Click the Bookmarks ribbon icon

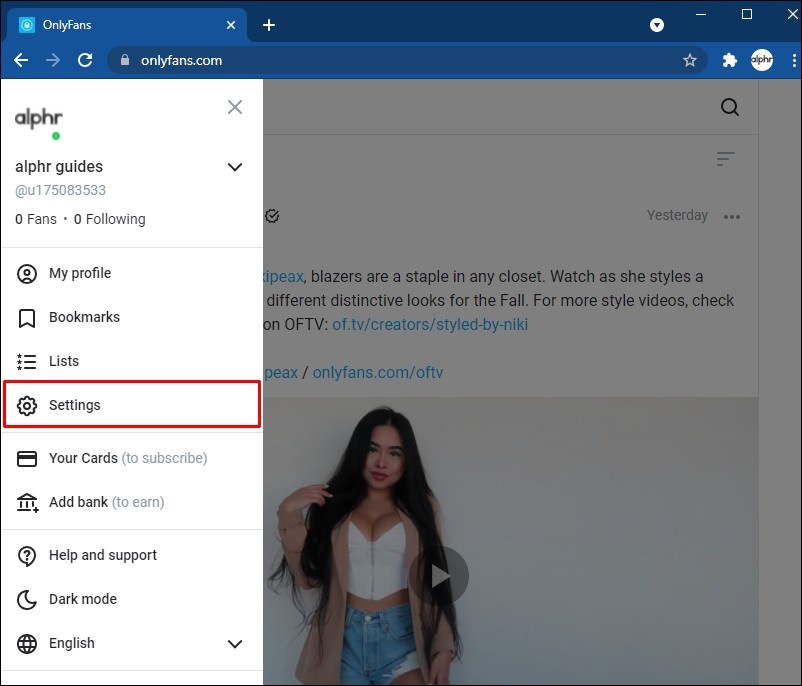point(27,318)
